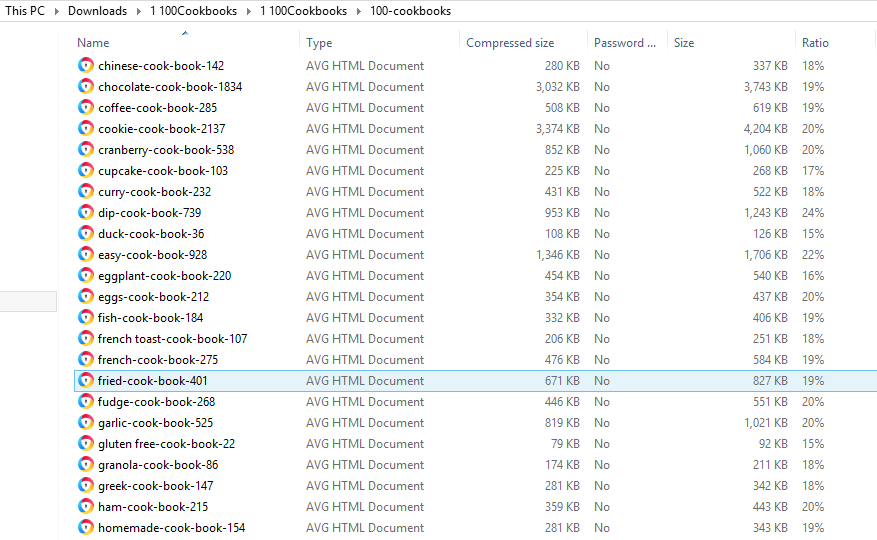
Task: Click the duck-cook-book-36 file icon
Action: [86, 233]
